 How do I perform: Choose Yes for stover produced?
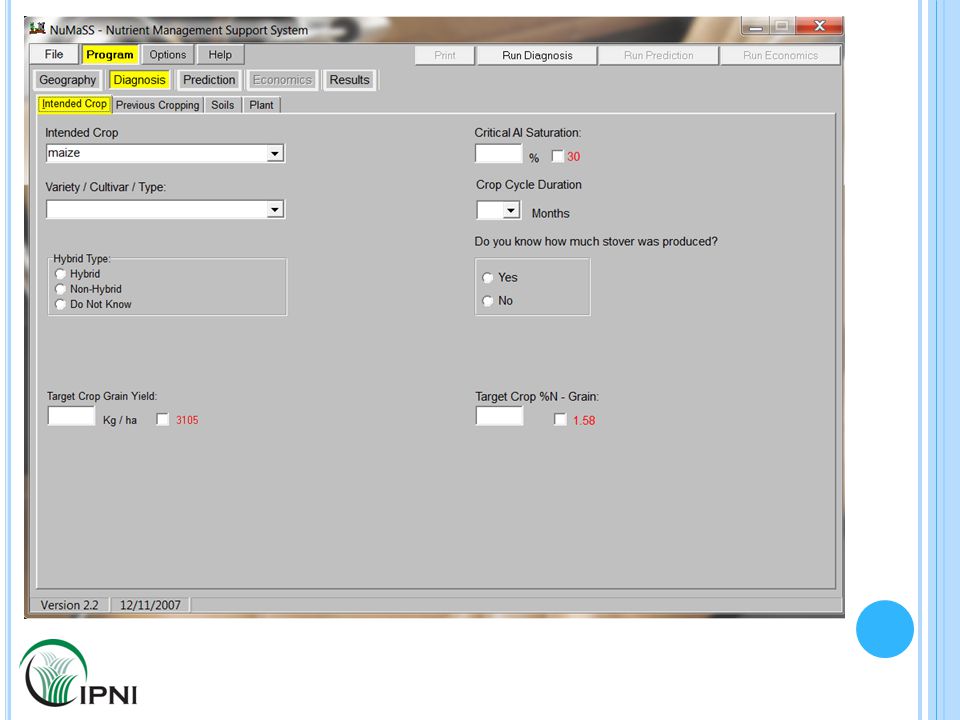(487, 278)
